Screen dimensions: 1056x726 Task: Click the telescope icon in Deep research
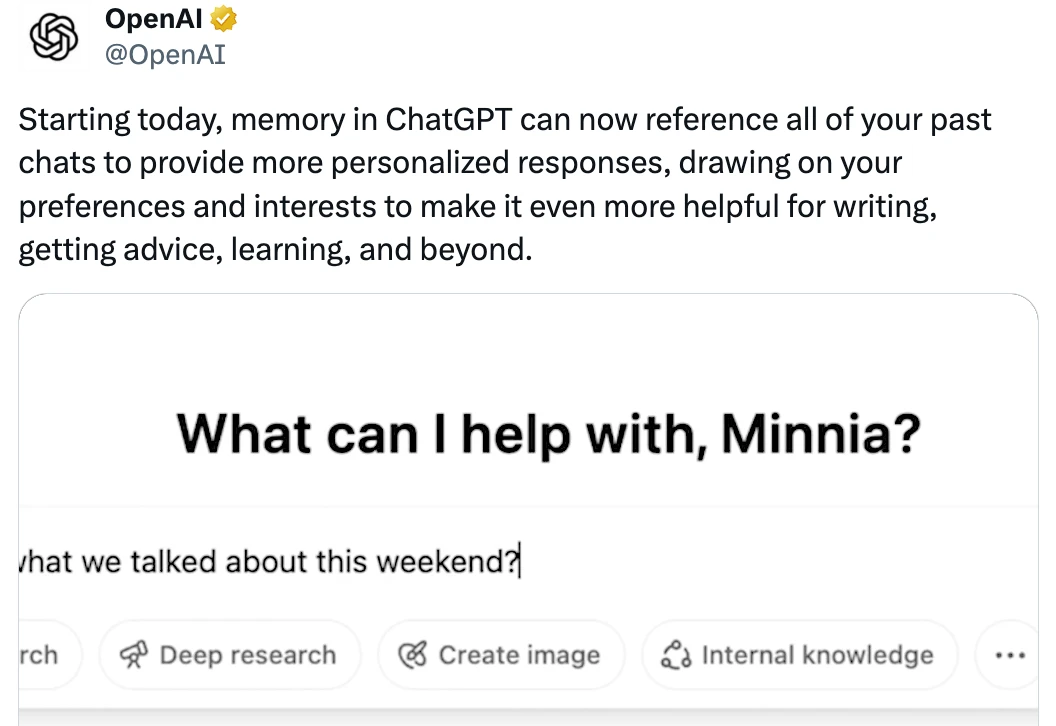pos(133,655)
